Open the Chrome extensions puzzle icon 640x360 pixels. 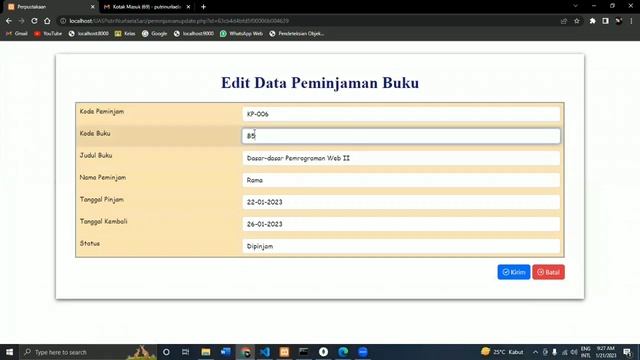click(592, 21)
